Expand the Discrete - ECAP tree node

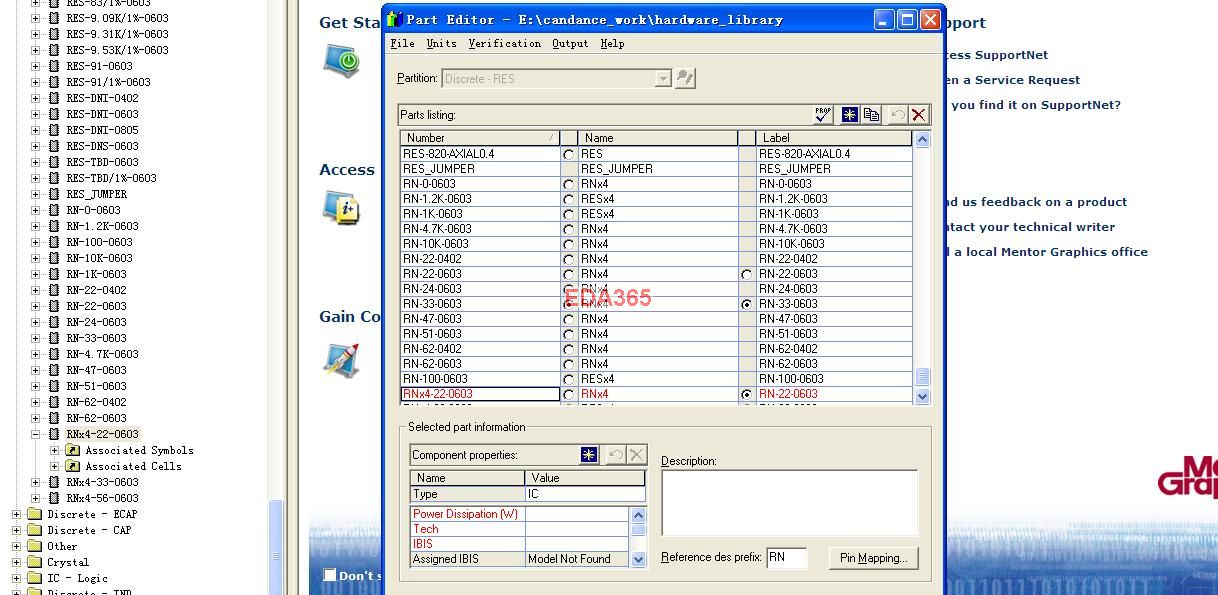pos(17,514)
